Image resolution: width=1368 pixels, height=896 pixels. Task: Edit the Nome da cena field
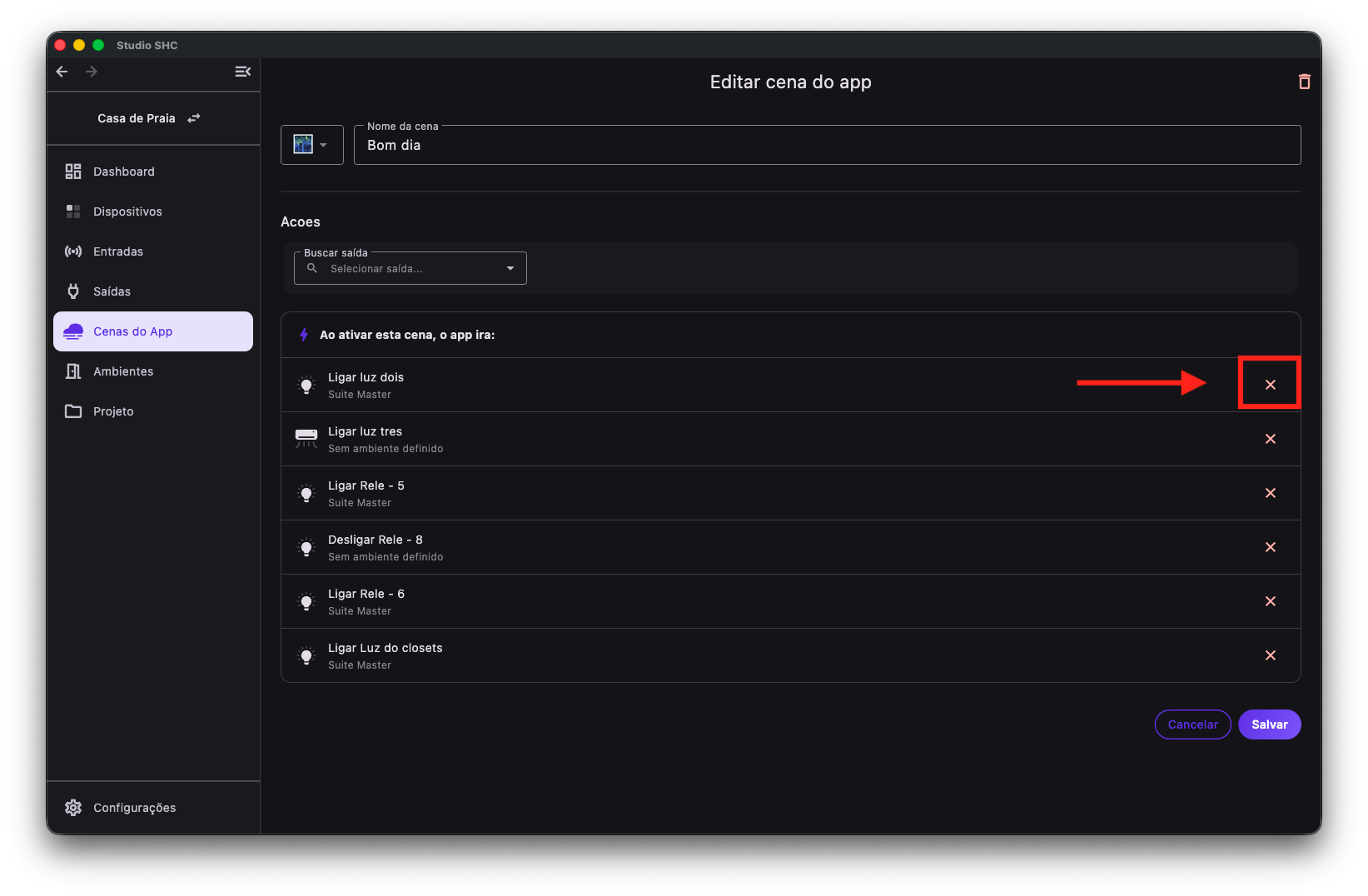[x=828, y=145]
